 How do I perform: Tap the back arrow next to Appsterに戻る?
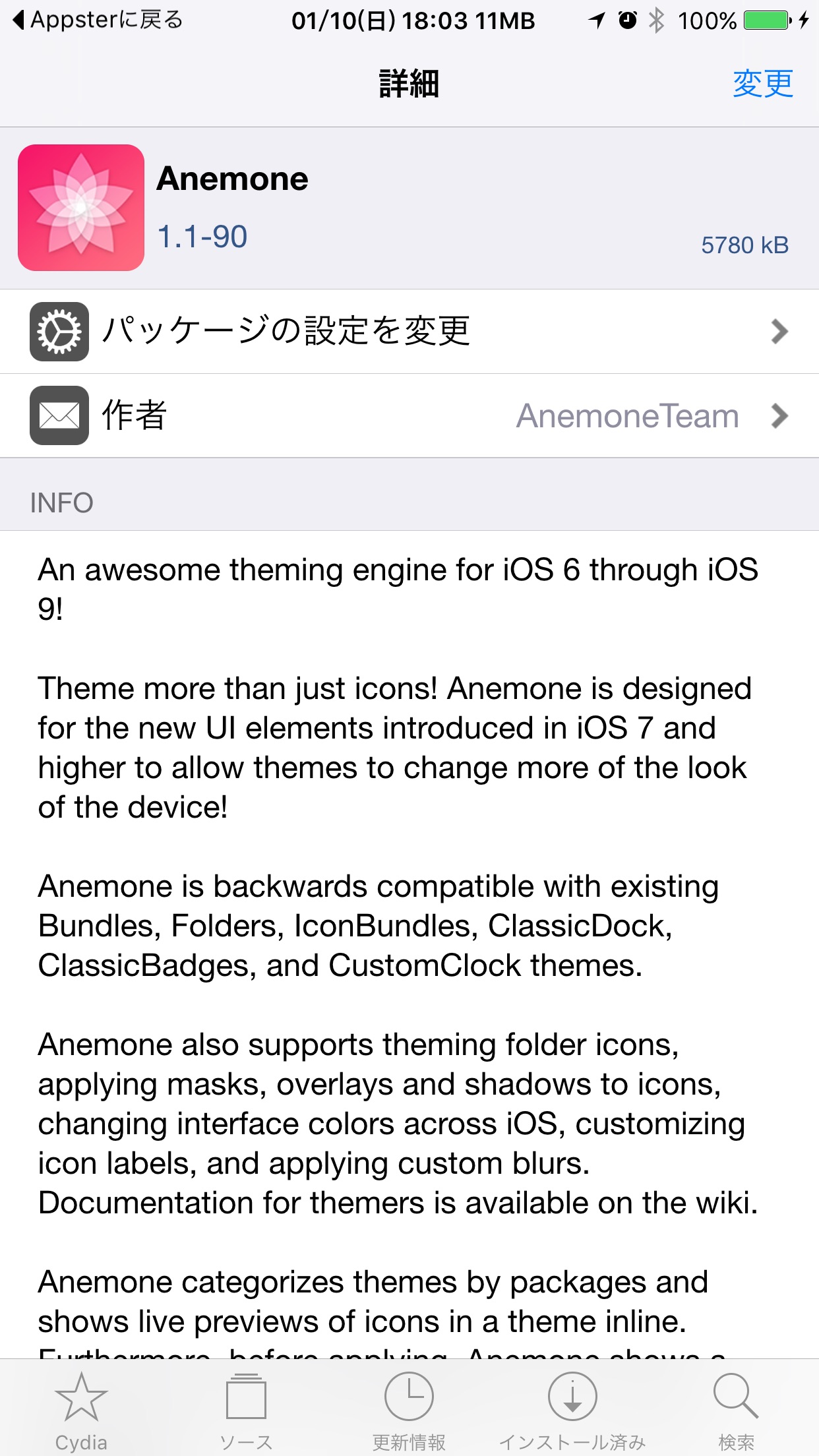click(19, 20)
